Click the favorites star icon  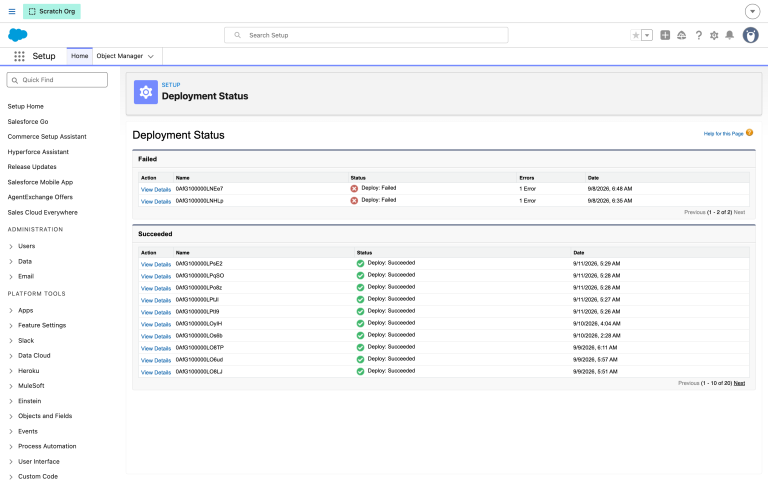coord(636,35)
